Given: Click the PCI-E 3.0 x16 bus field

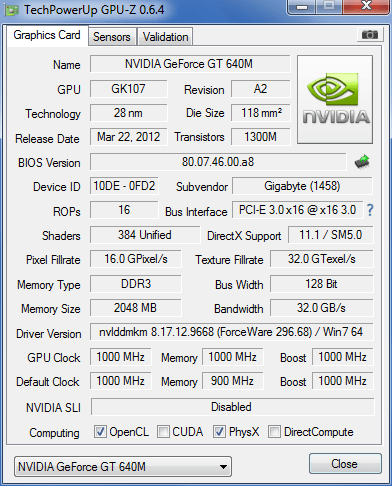Looking at the screenshot, I should tap(297, 210).
